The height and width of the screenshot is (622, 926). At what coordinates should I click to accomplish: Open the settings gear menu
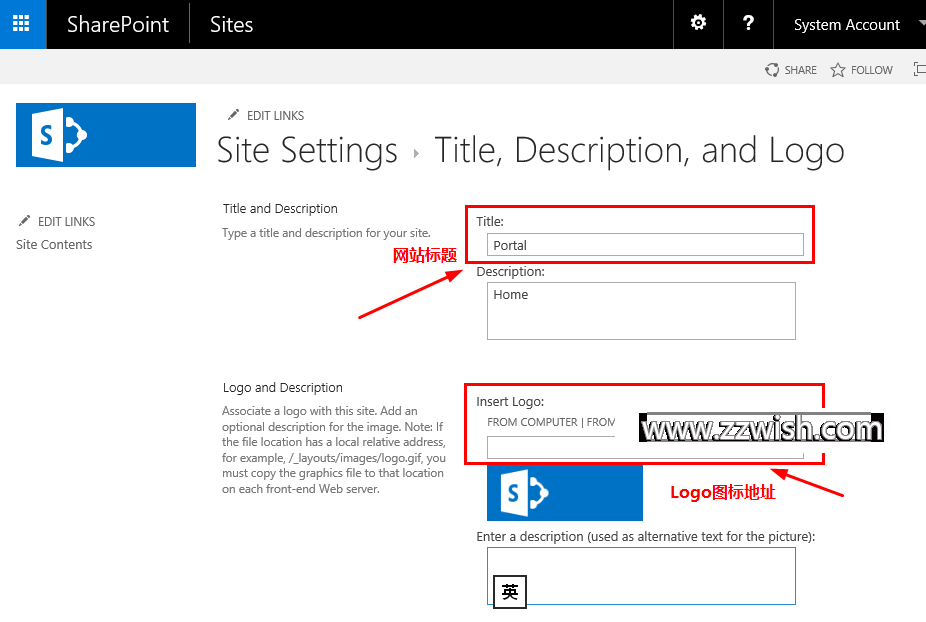point(699,23)
